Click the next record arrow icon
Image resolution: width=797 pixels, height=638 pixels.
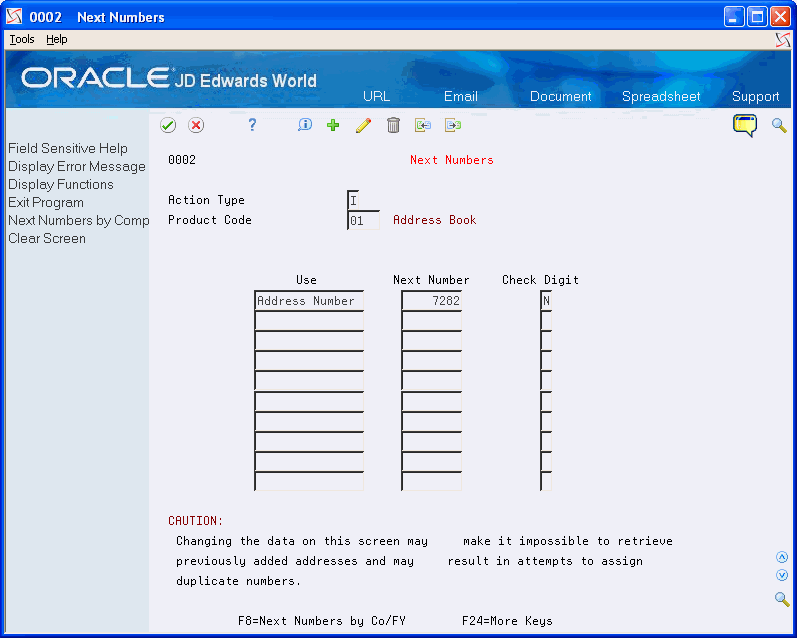tap(453, 125)
